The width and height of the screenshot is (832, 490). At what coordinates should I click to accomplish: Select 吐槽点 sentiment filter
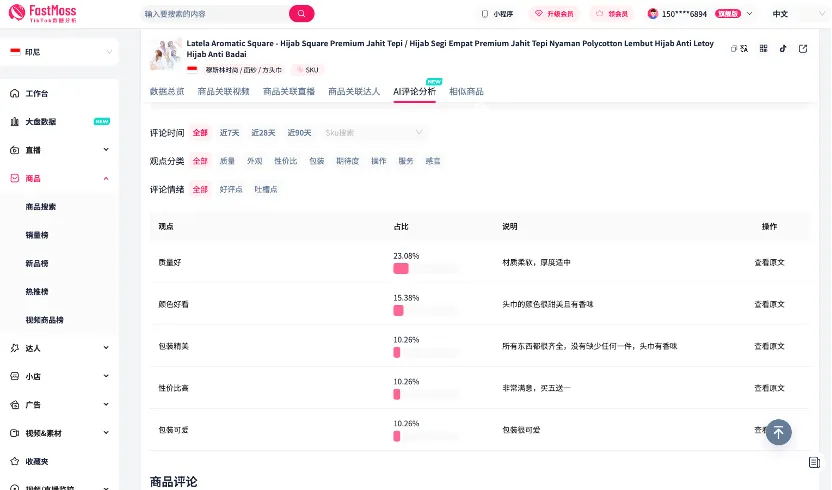coord(266,189)
